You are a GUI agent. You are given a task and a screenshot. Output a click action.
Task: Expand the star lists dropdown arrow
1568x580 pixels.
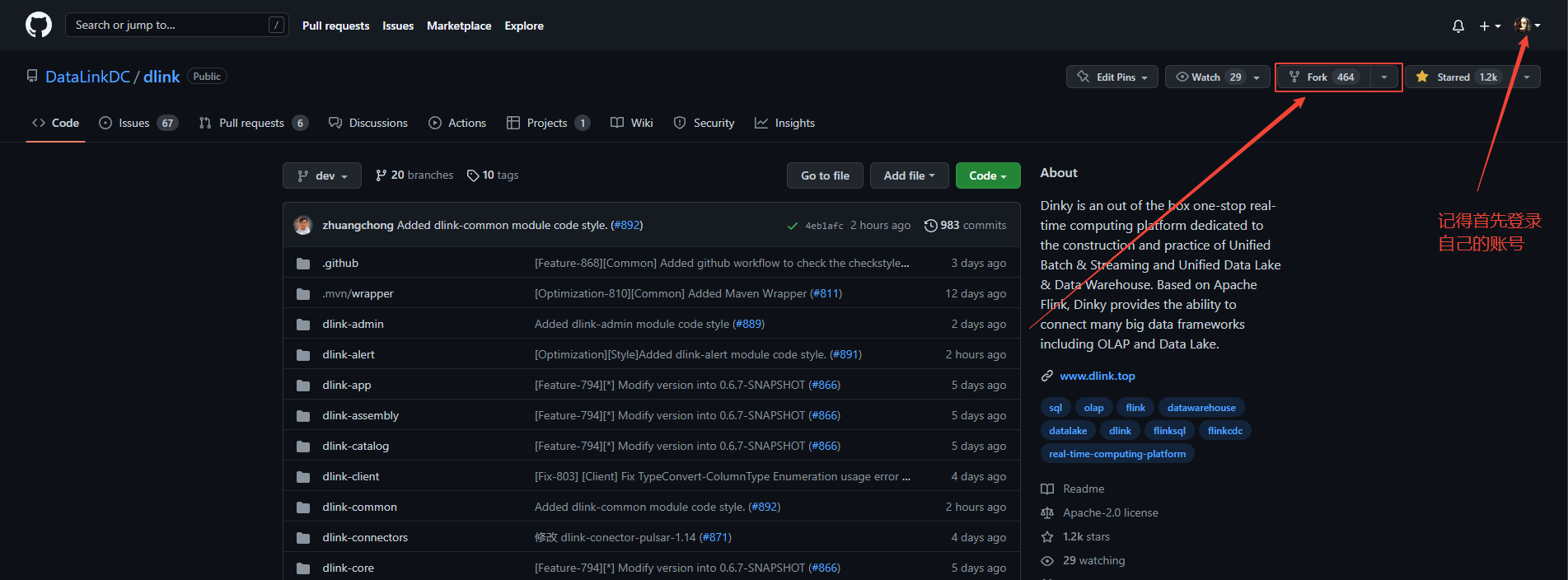click(1527, 77)
